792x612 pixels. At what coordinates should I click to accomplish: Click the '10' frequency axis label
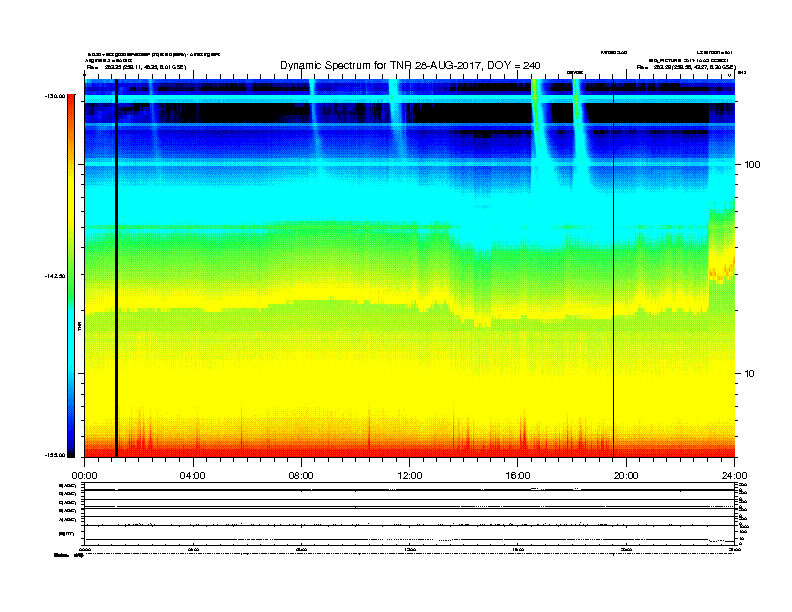[749, 374]
